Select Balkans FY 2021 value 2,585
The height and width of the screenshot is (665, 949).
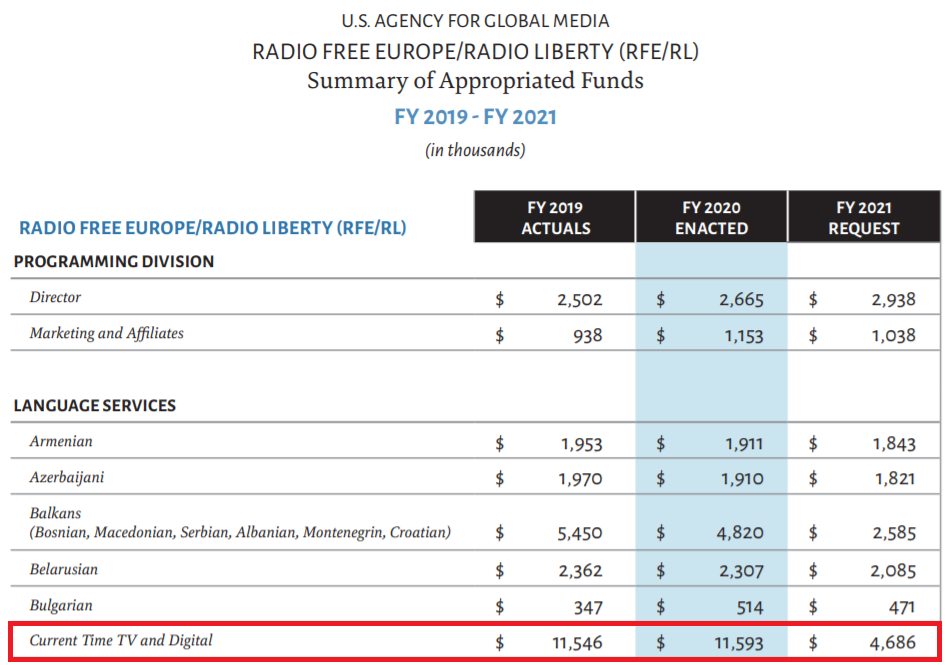click(x=894, y=533)
